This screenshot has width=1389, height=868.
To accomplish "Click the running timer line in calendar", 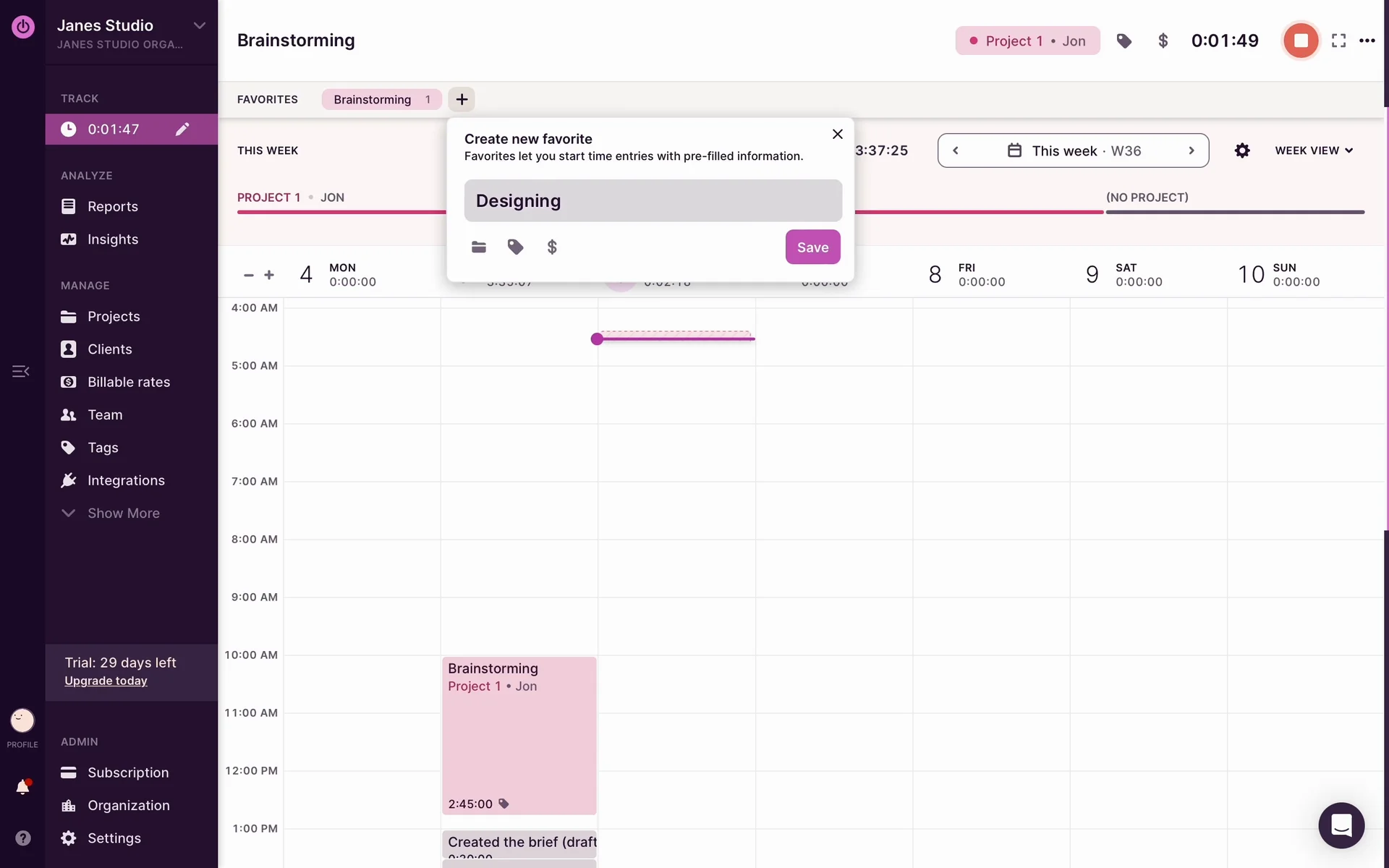I will (676, 339).
